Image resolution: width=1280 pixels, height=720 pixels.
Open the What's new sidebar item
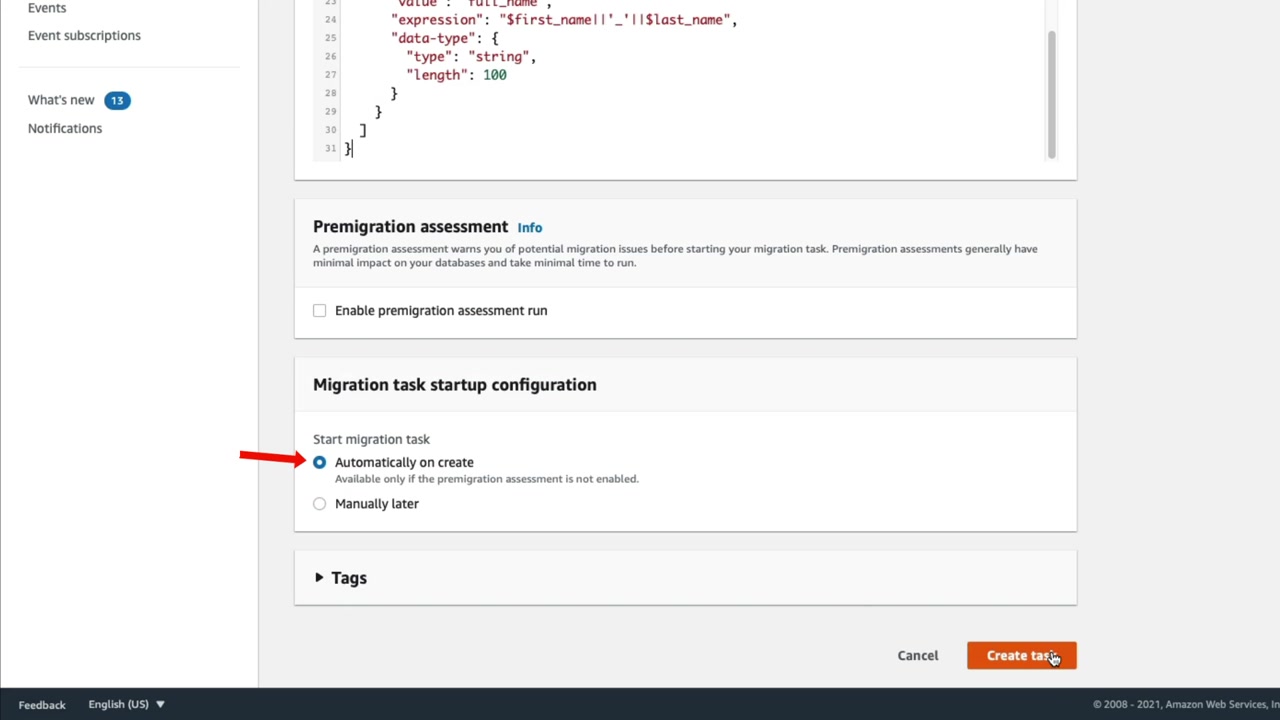(x=61, y=100)
